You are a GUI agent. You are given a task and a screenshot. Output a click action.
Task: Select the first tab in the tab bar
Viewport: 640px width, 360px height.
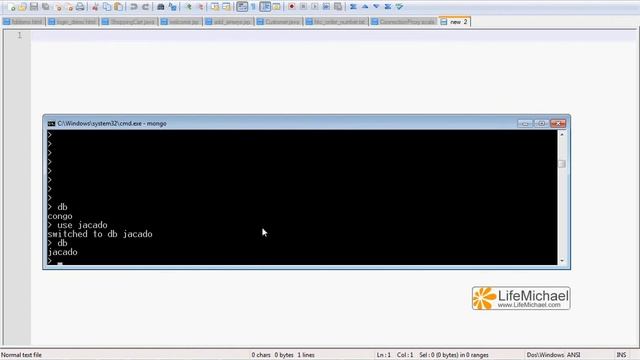24,22
